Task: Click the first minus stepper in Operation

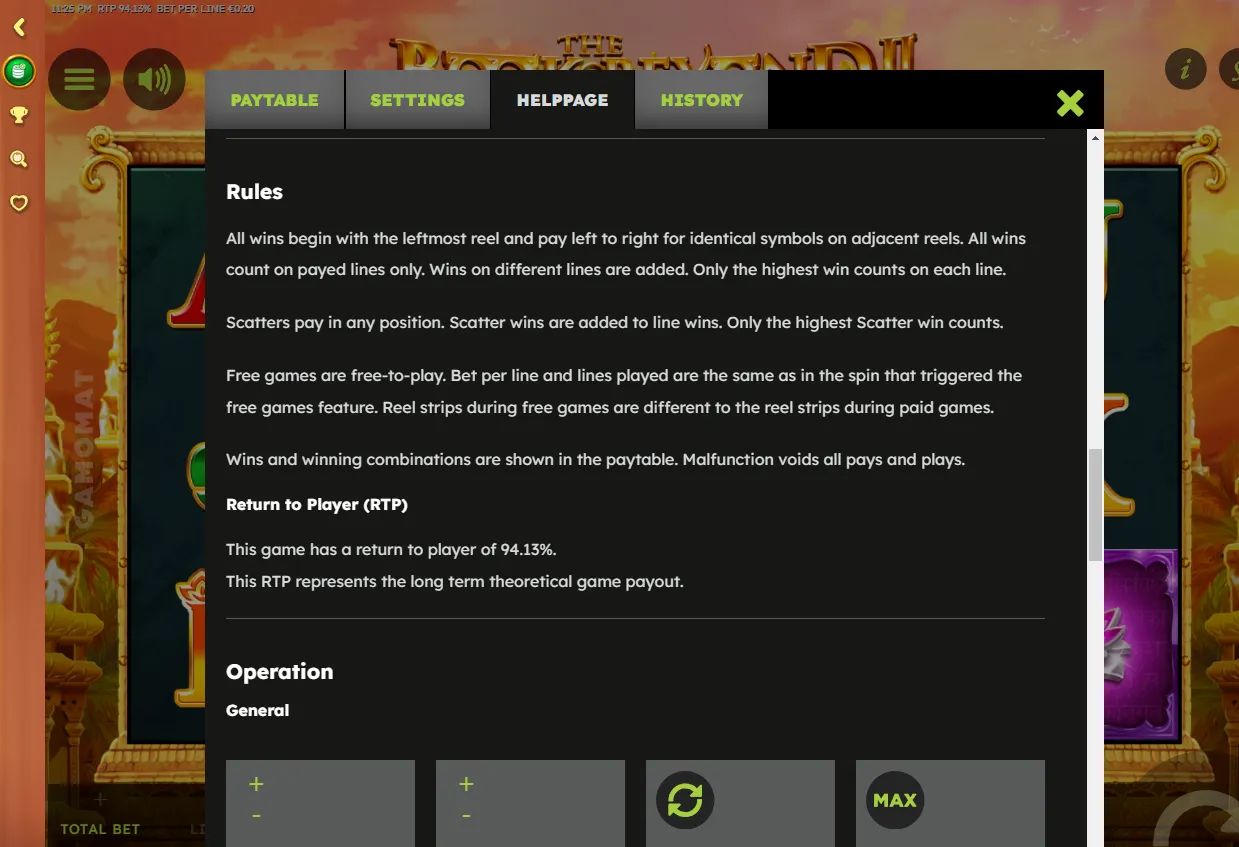Action: tap(256, 816)
